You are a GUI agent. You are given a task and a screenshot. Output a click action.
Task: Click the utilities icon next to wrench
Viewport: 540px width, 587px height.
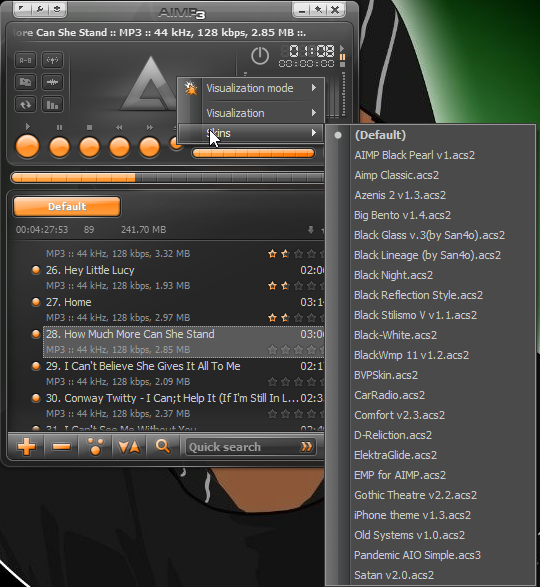tap(57, 9)
